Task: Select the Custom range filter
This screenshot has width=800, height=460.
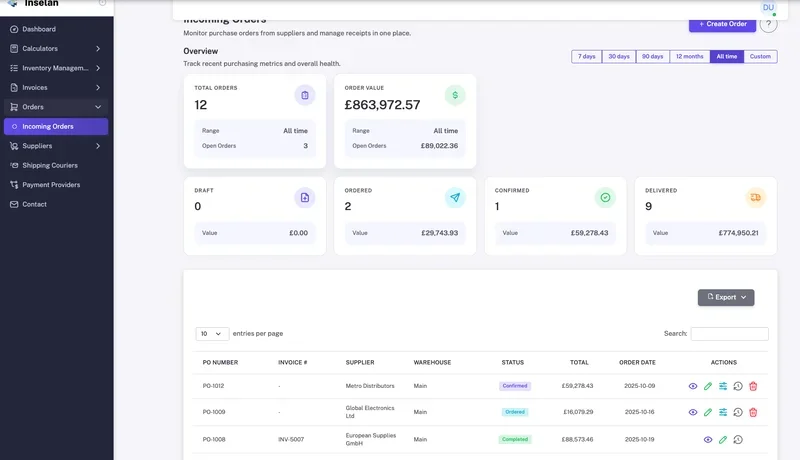Action: point(760,57)
